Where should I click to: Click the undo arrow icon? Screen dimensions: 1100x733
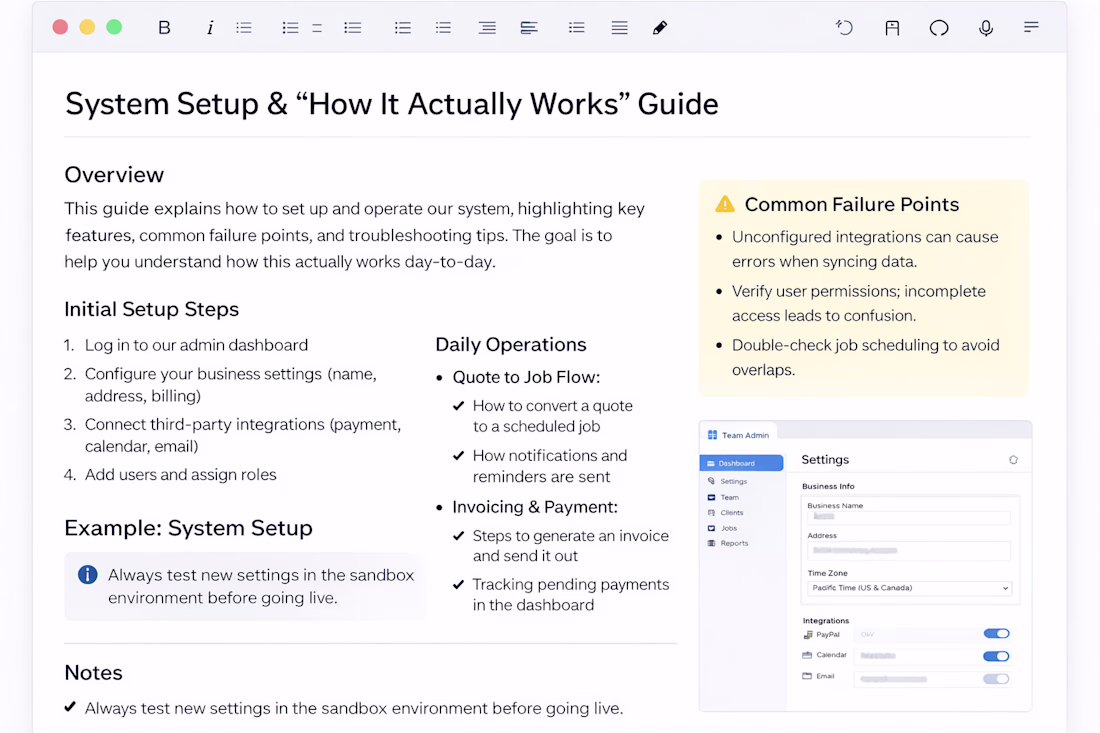pos(844,27)
